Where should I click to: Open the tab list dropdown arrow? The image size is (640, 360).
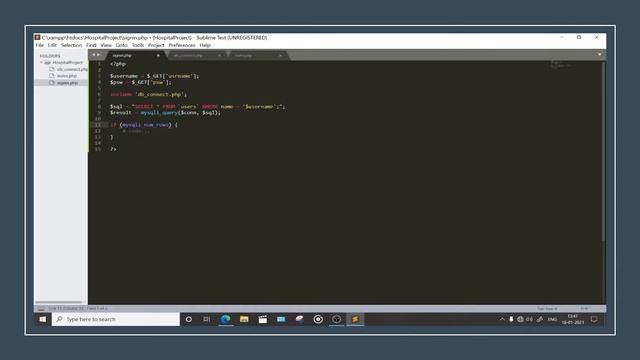[600, 55]
